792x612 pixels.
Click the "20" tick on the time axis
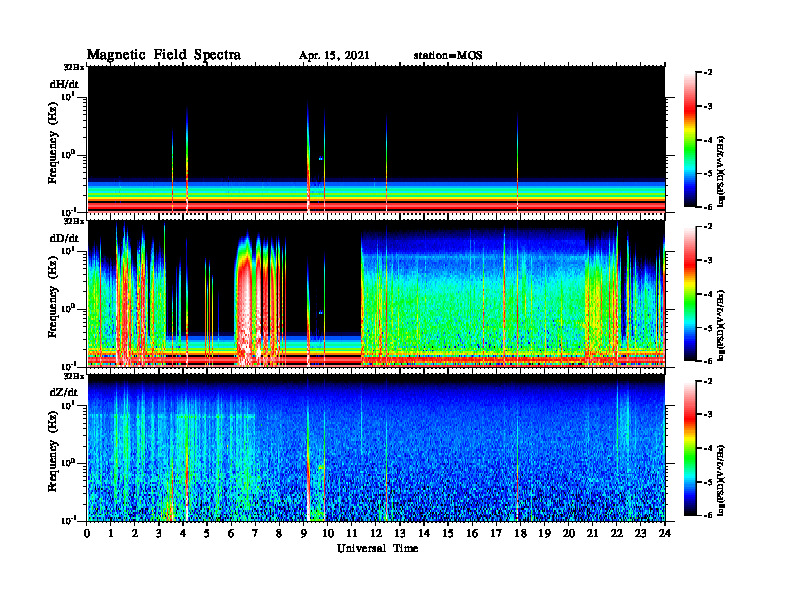point(568,533)
